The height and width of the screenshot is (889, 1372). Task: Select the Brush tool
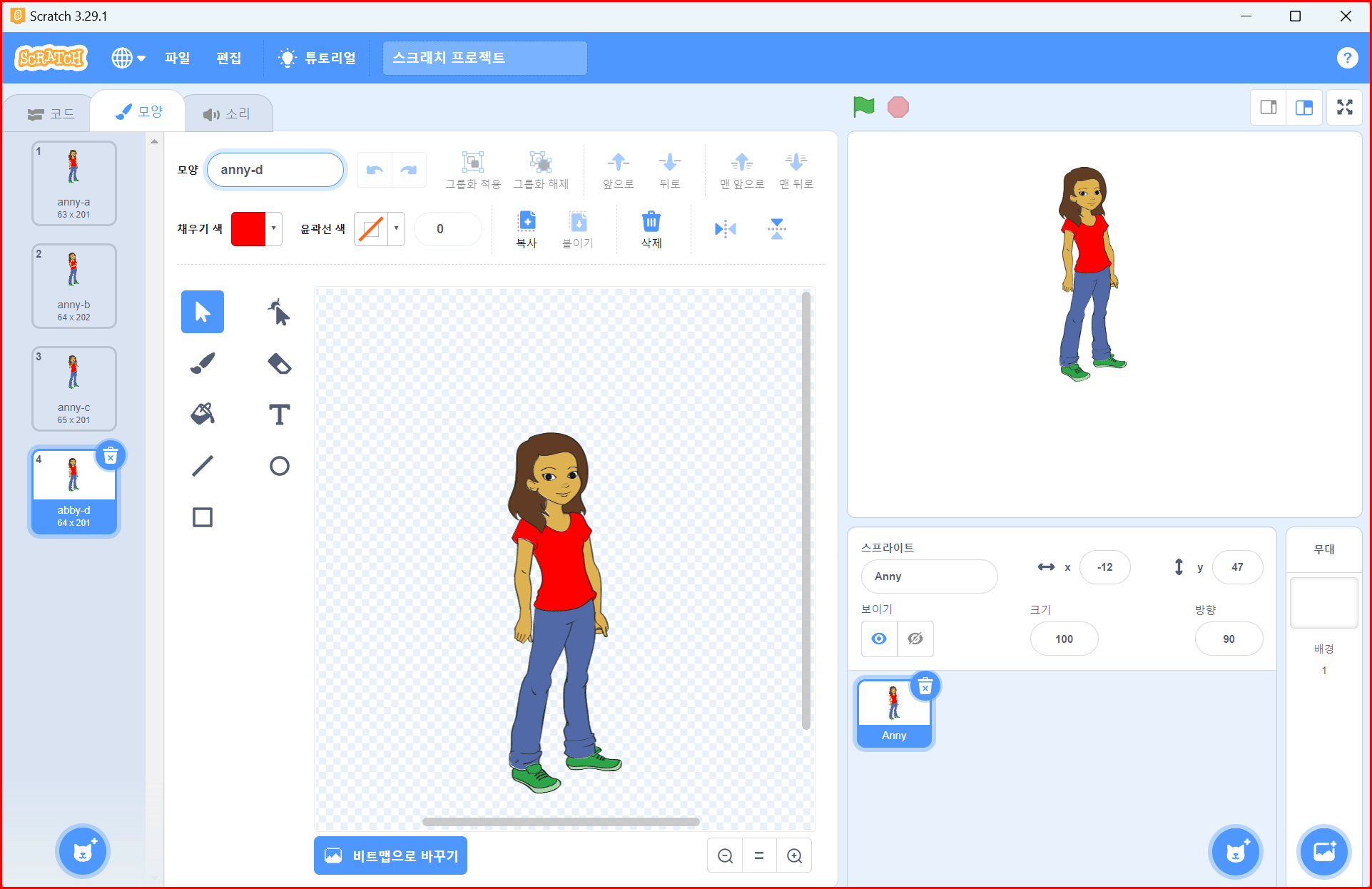click(203, 363)
